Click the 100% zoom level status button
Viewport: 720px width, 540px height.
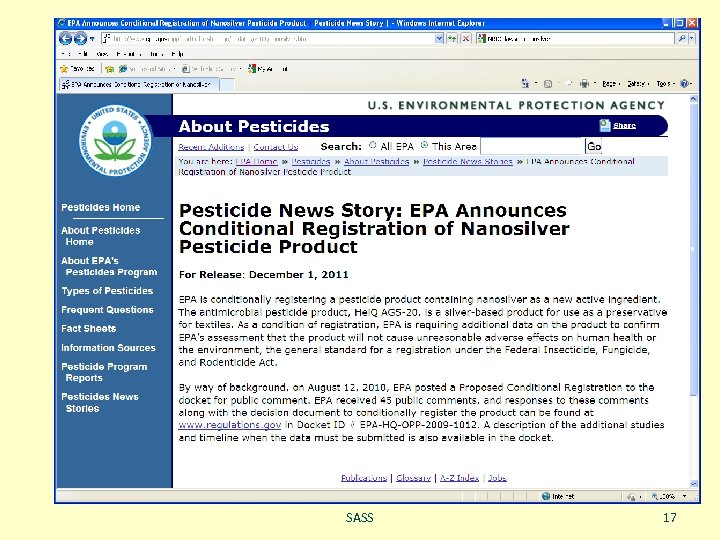(x=664, y=496)
